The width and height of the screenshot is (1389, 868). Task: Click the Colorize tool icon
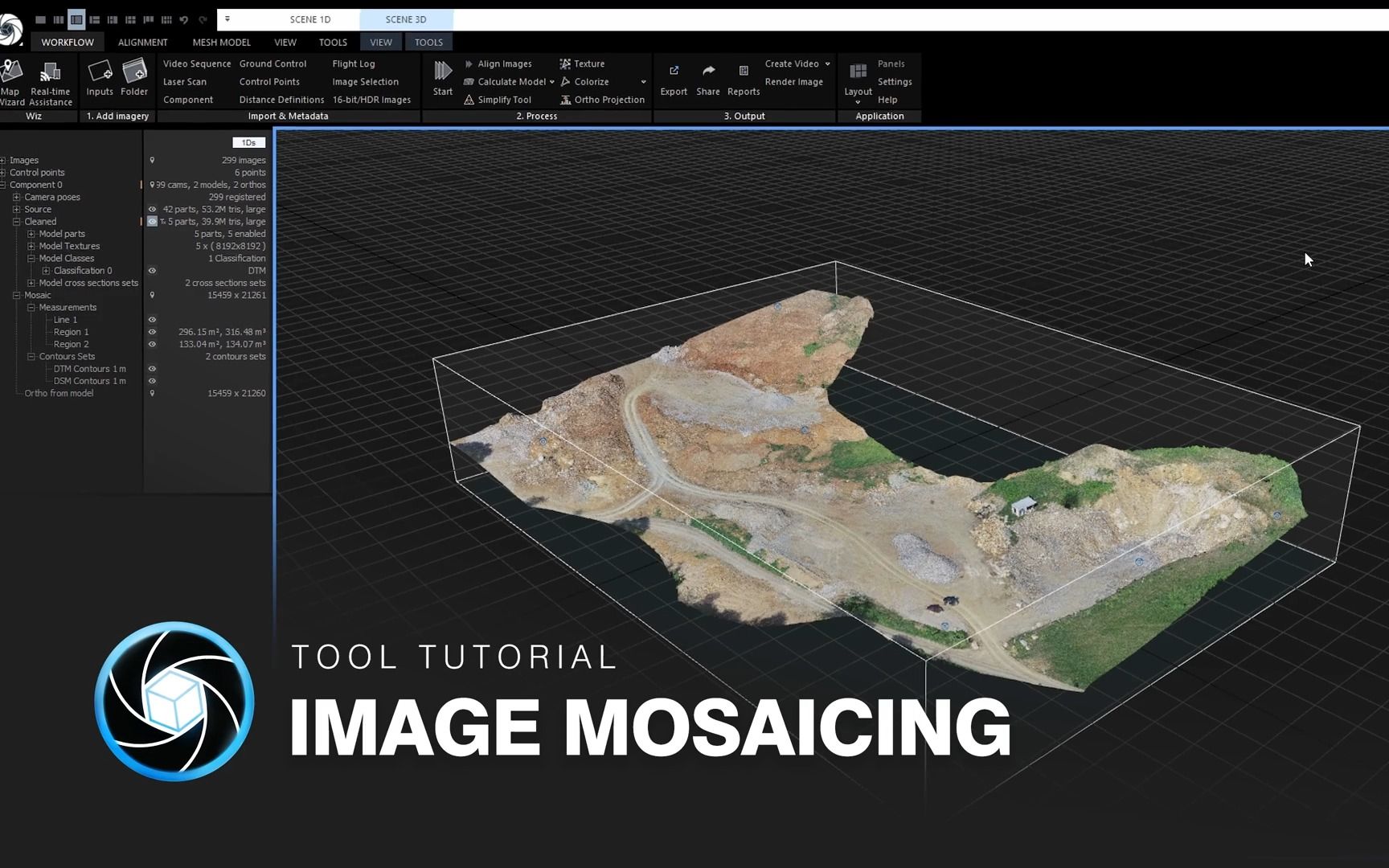[x=564, y=81]
